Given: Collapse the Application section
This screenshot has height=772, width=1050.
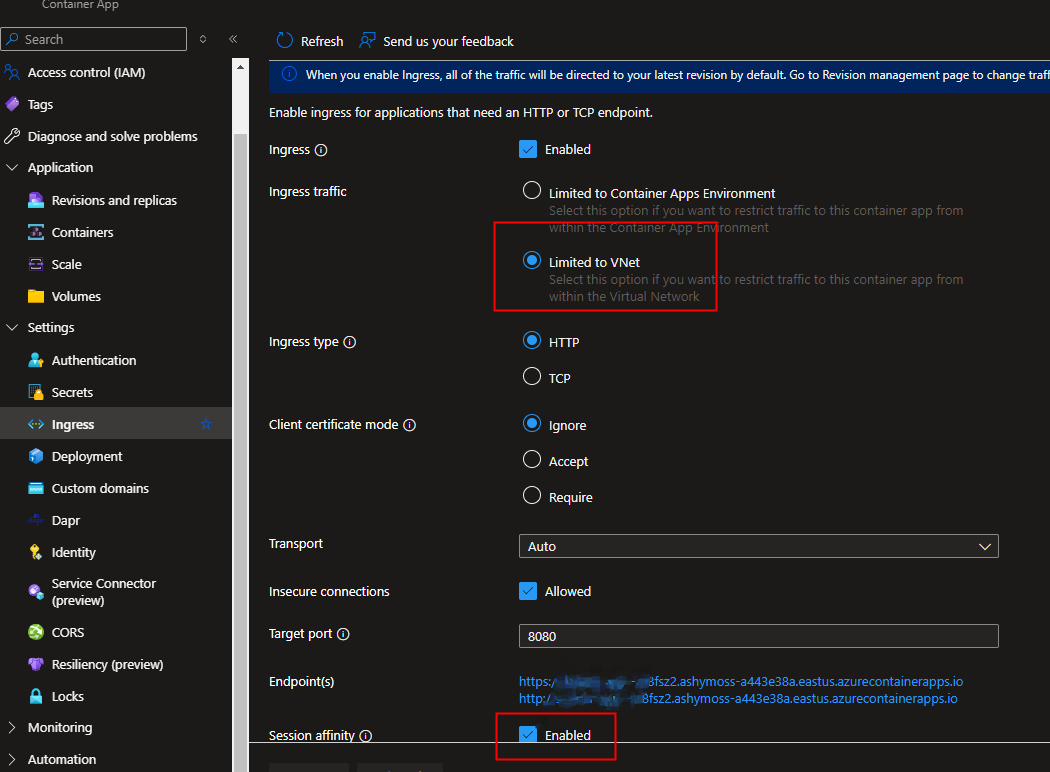Looking at the screenshot, I should coord(12,167).
